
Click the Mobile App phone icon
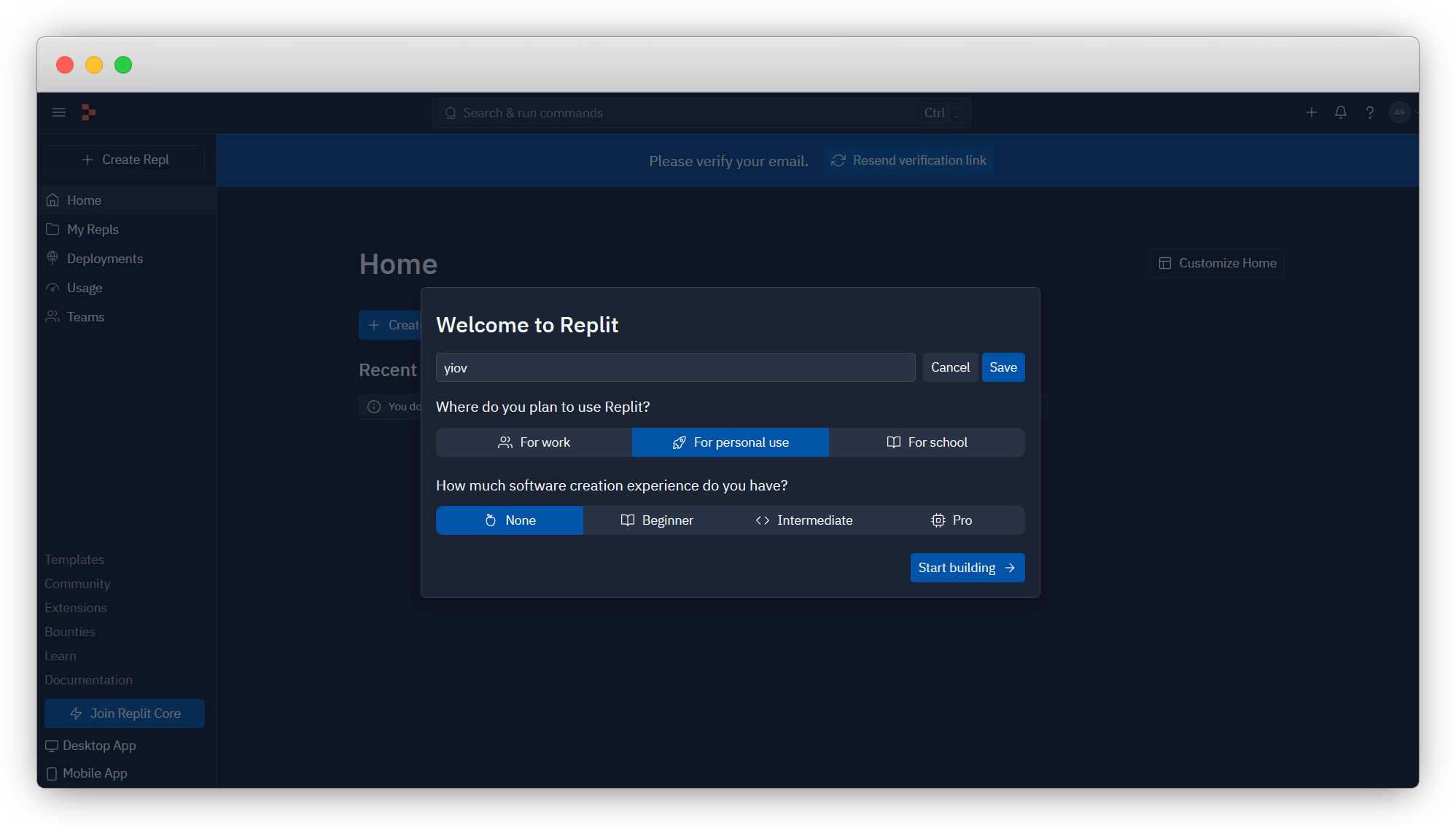coord(52,773)
